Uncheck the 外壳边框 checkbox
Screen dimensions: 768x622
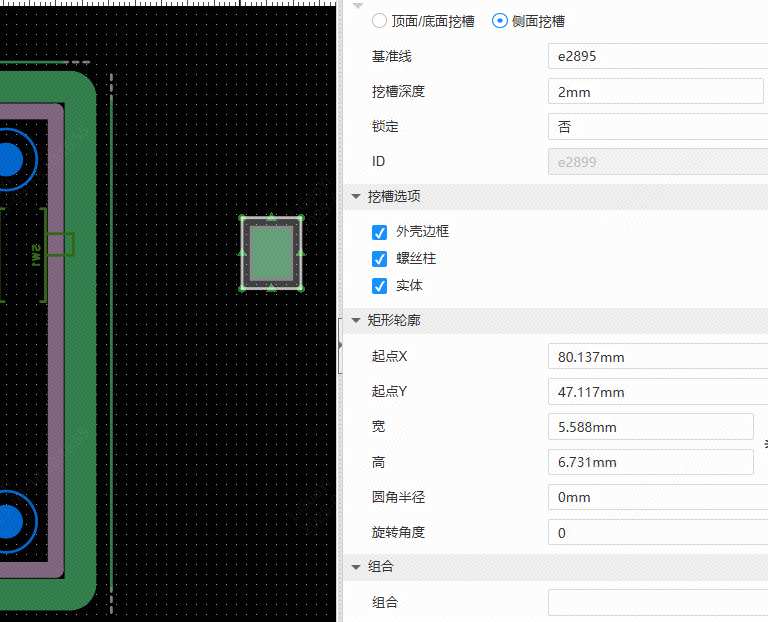coord(379,232)
